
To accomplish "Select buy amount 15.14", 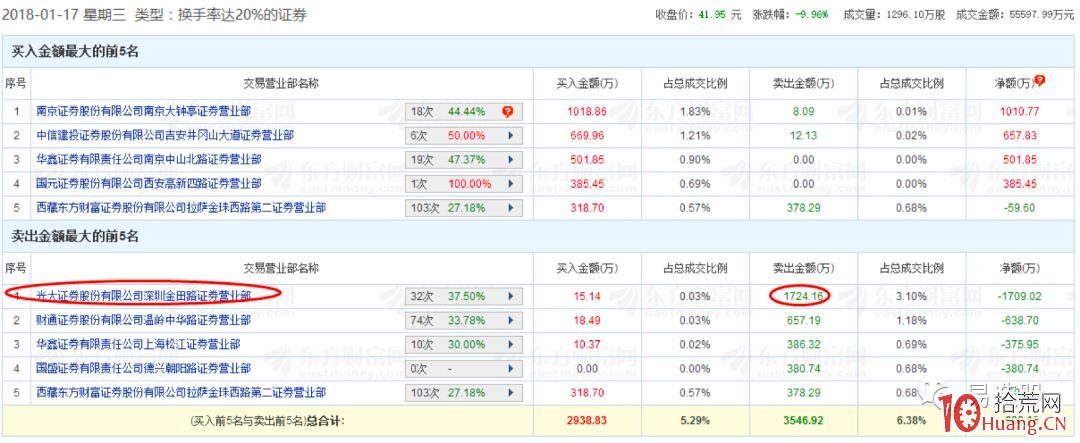I will pos(587,296).
